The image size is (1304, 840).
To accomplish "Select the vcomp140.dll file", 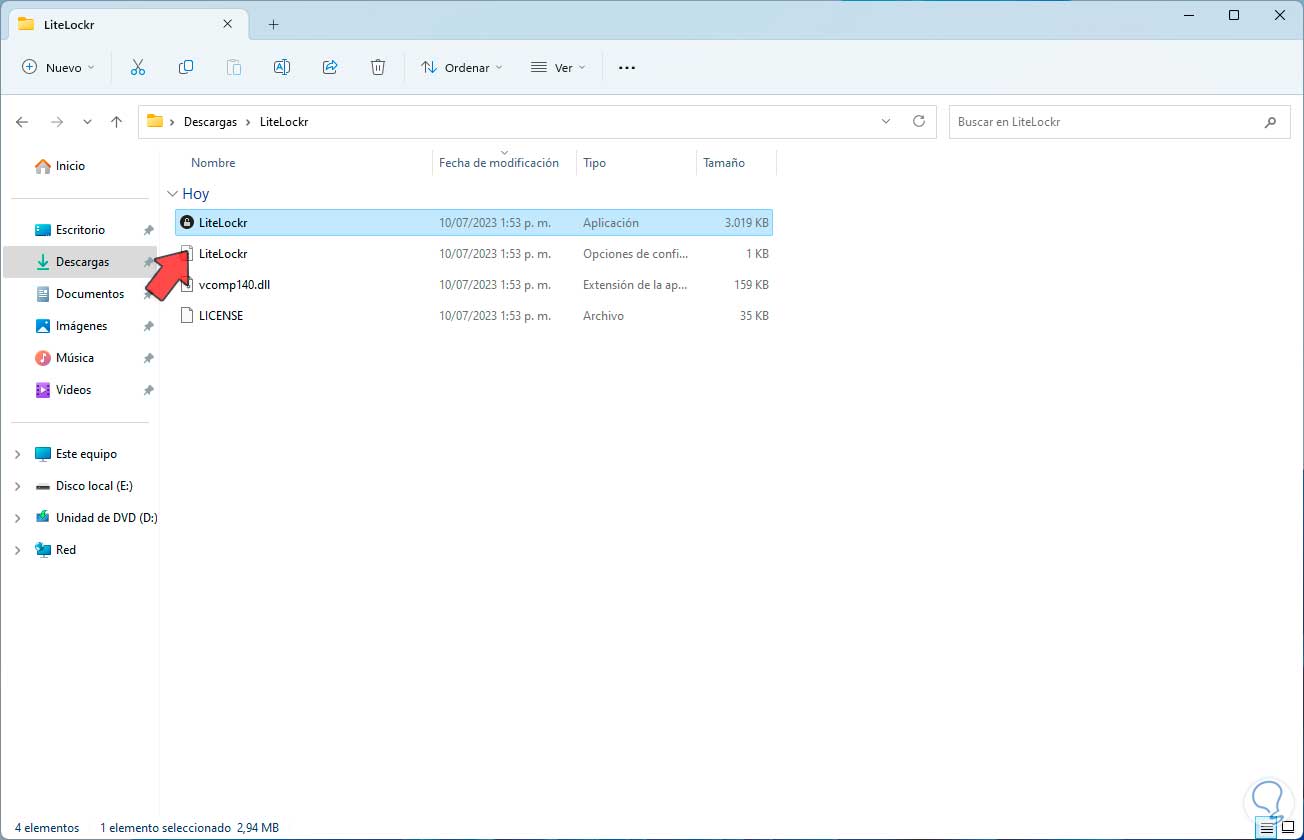I will pyautogui.click(x=234, y=285).
